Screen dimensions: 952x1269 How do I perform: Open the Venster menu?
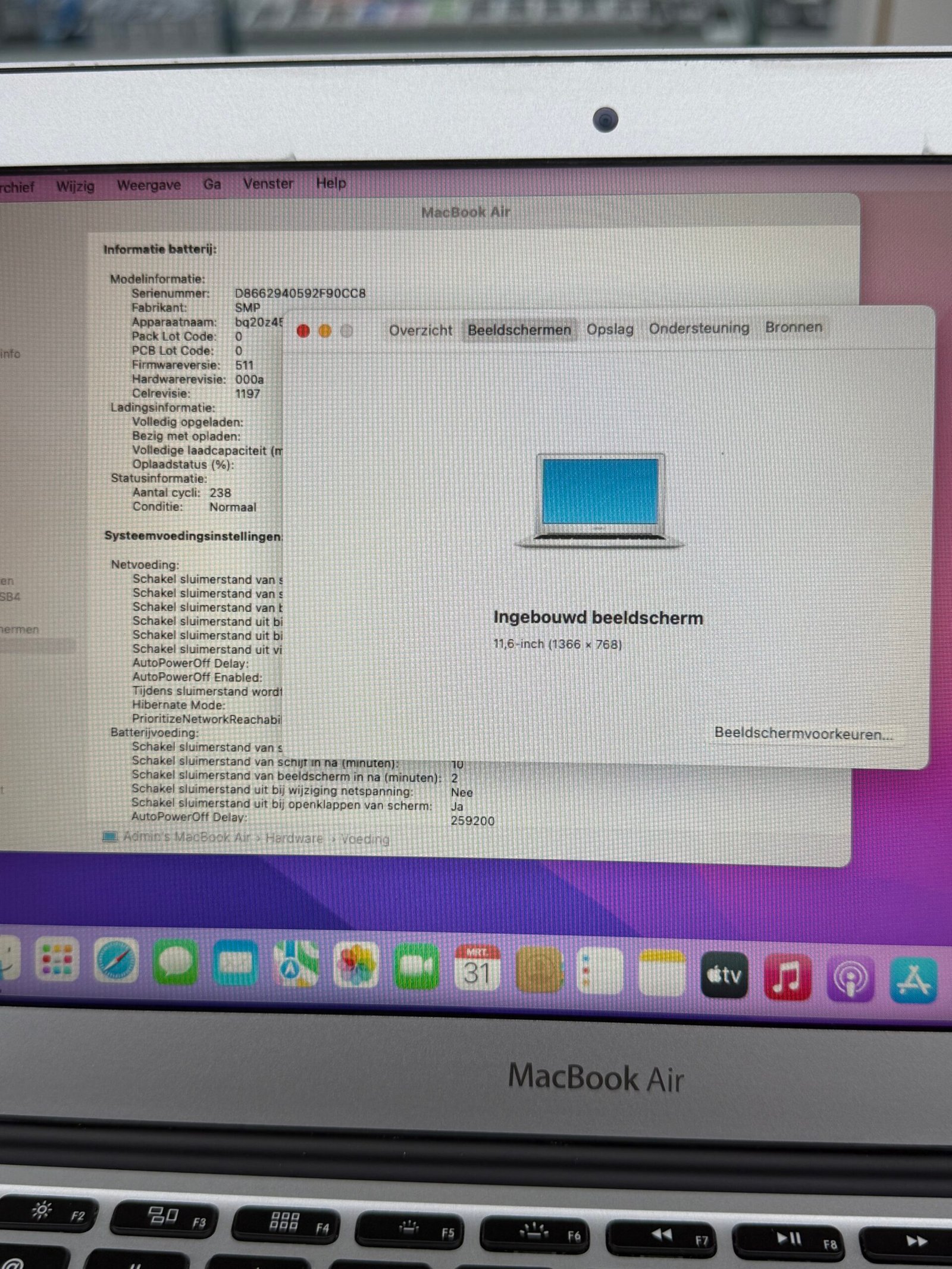[268, 183]
